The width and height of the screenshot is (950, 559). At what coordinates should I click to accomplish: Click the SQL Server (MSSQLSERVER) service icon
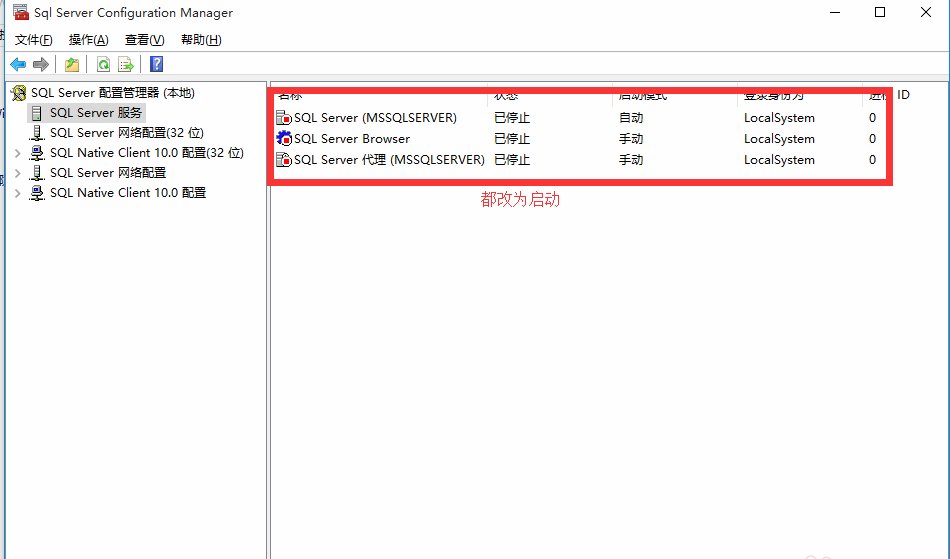284,117
